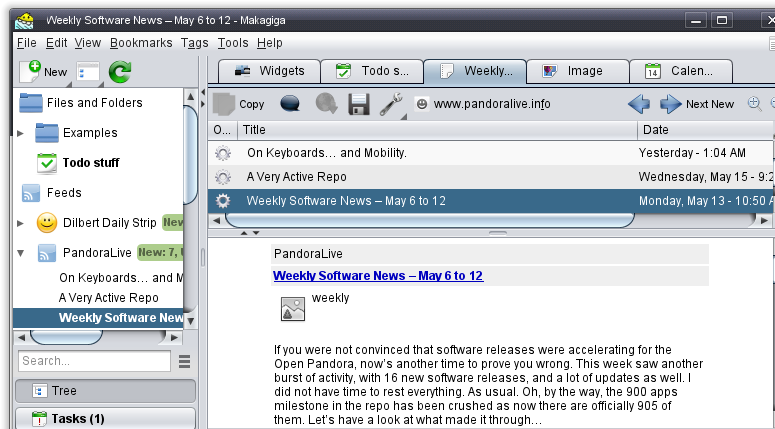This screenshot has height=429, width=775.
Task: Click article list horizontal scrollbar thumb
Action: point(429,220)
